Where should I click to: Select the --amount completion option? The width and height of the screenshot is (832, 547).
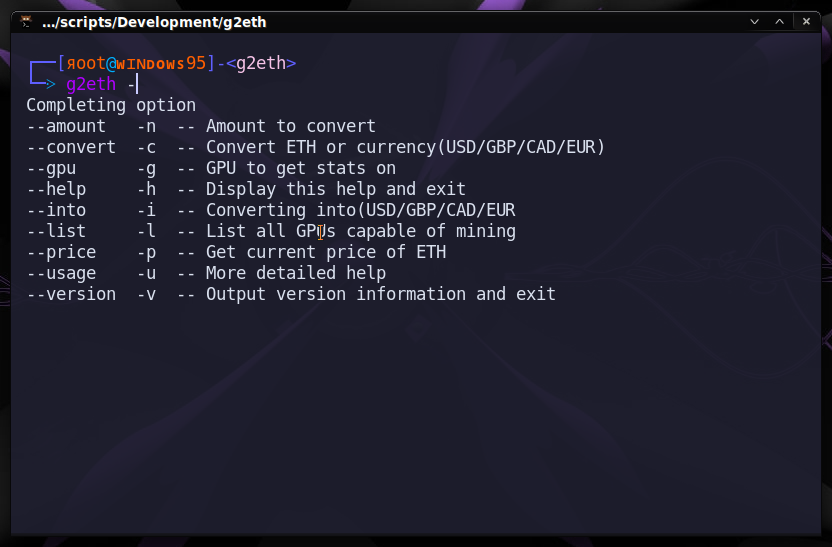(x=66, y=126)
